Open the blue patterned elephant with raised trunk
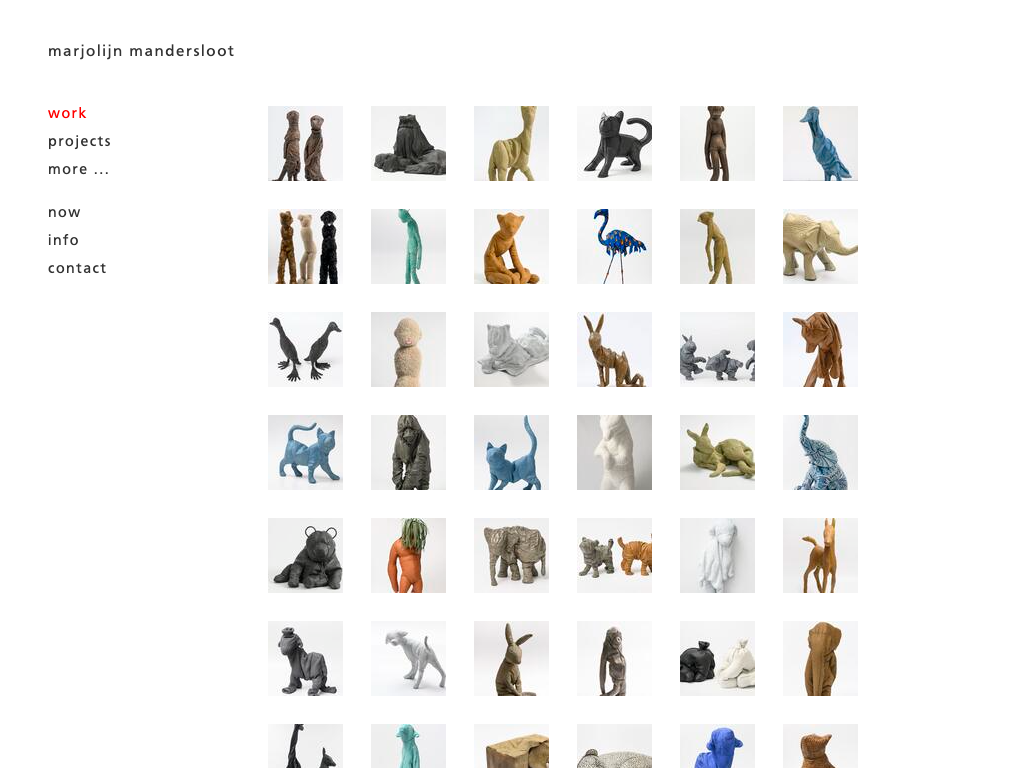 tap(820, 452)
